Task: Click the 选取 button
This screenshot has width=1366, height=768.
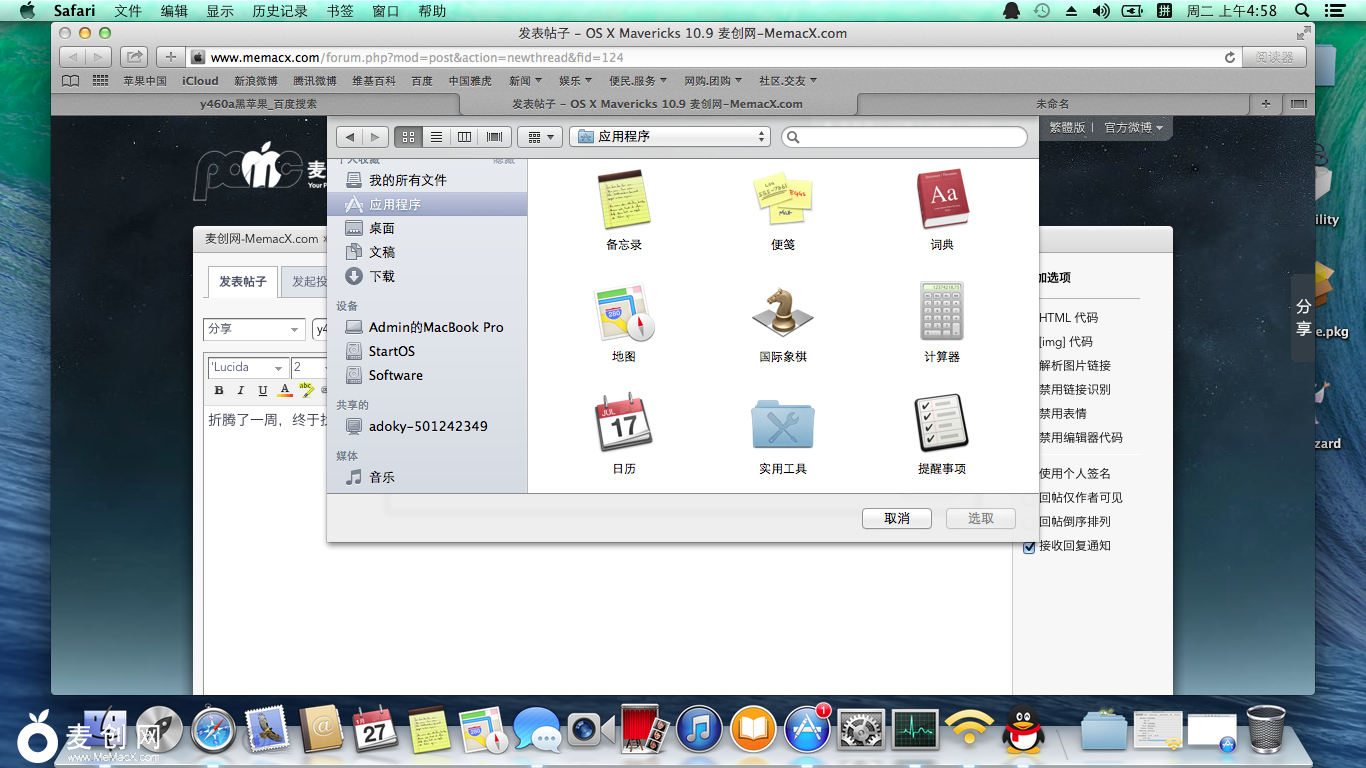Action: pyautogui.click(x=980, y=518)
